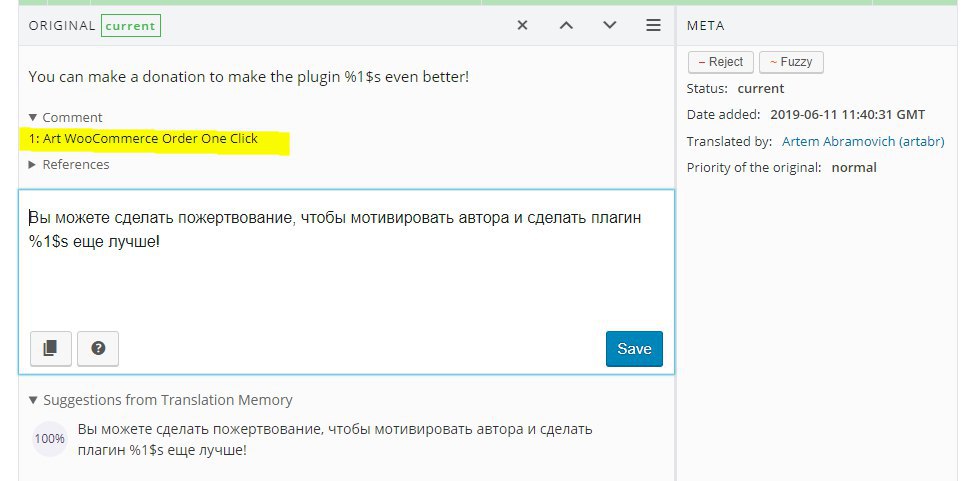Collapse Suggestions from Translation Memory

pos(161,401)
